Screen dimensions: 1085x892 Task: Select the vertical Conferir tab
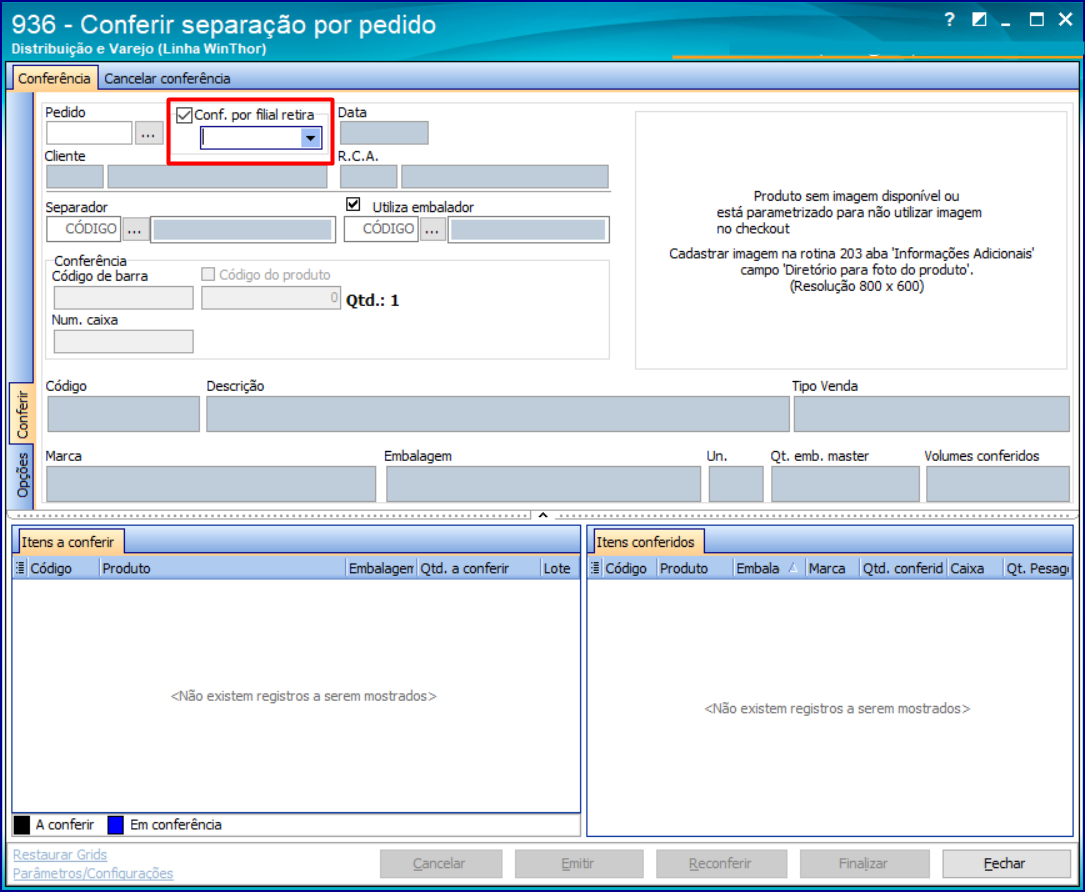22,415
